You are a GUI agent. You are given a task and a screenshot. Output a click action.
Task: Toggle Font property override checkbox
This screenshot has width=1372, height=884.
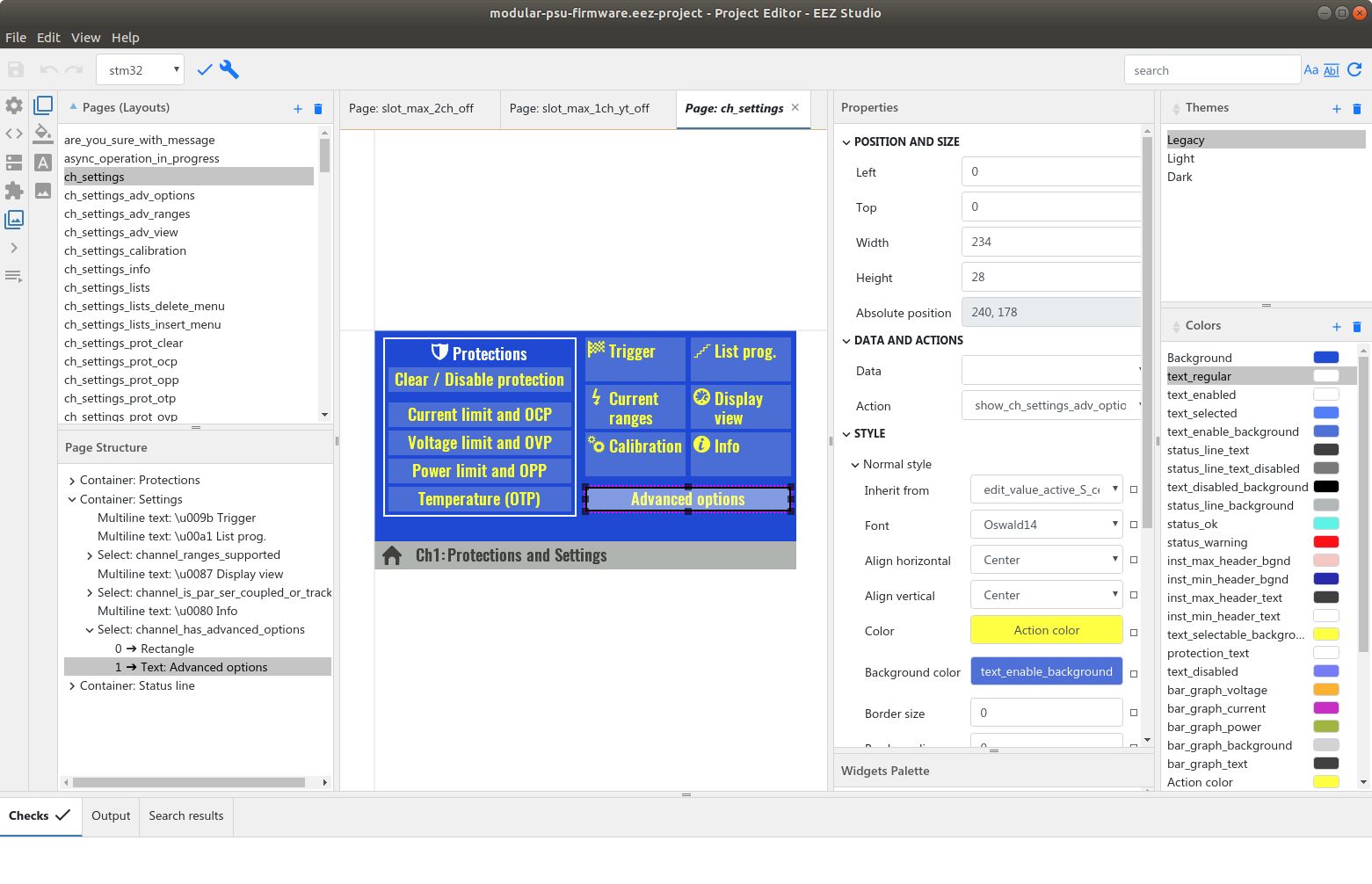(1134, 525)
